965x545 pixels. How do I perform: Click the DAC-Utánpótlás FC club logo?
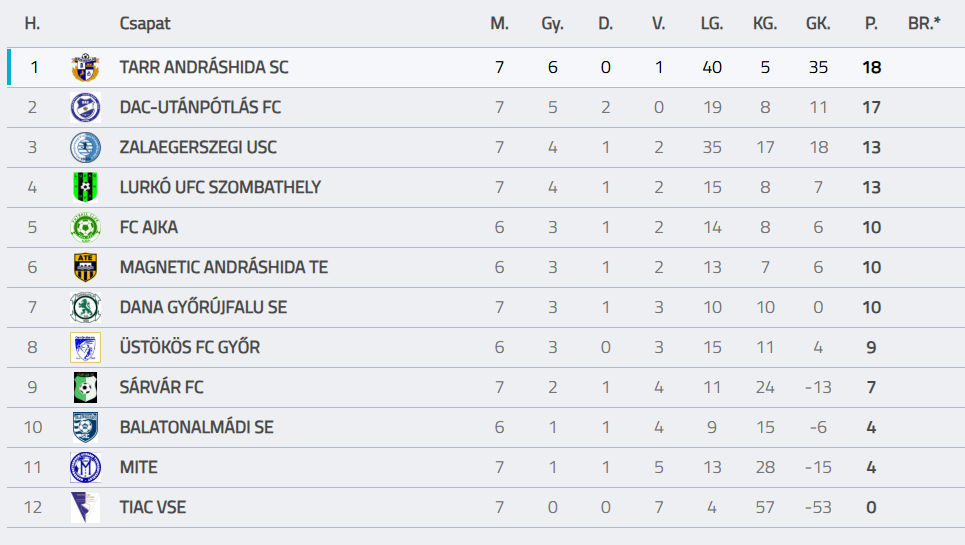click(x=85, y=108)
